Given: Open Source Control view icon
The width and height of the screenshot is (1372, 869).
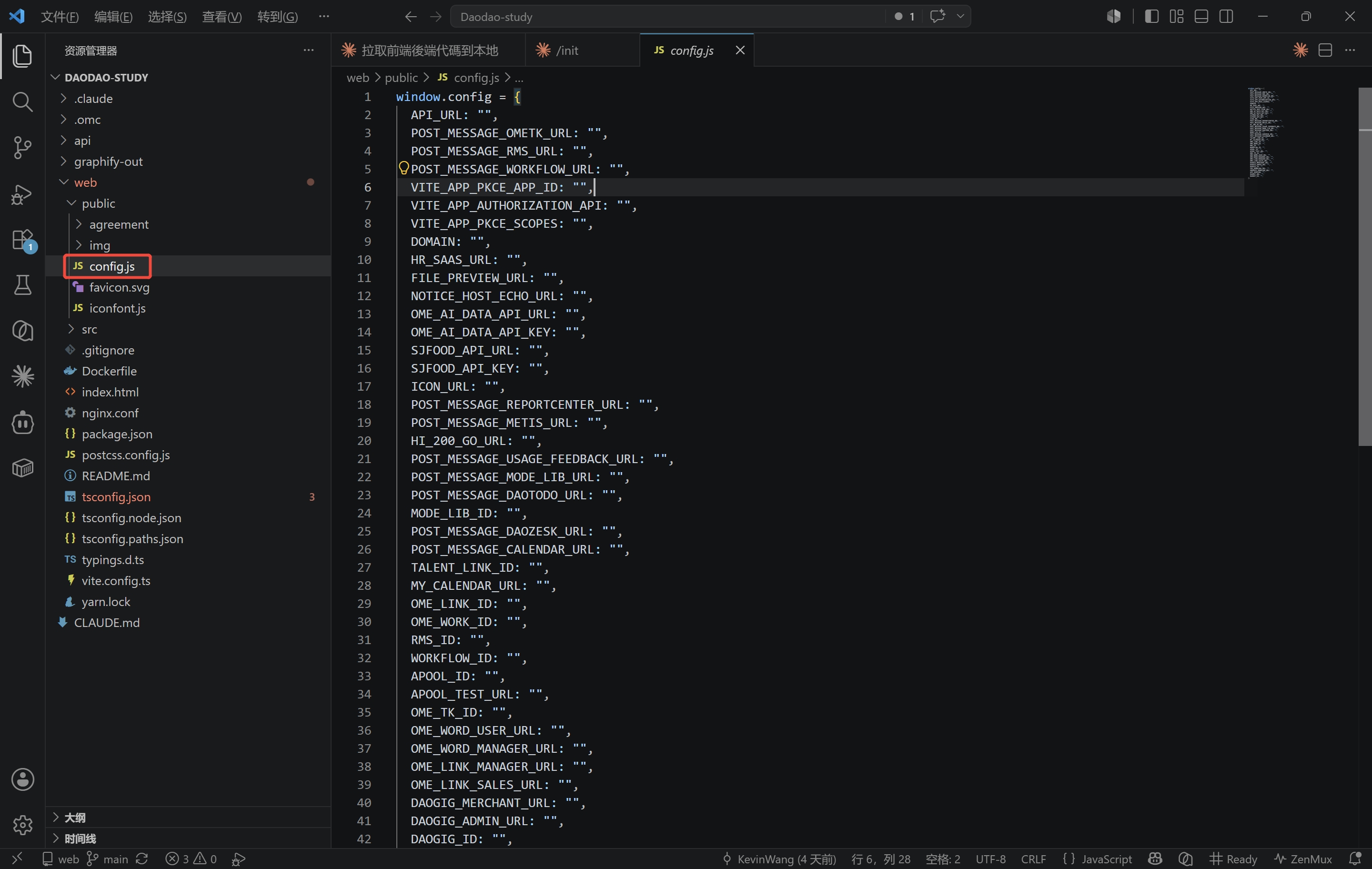Looking at the screenshot, I should (22, 148).
